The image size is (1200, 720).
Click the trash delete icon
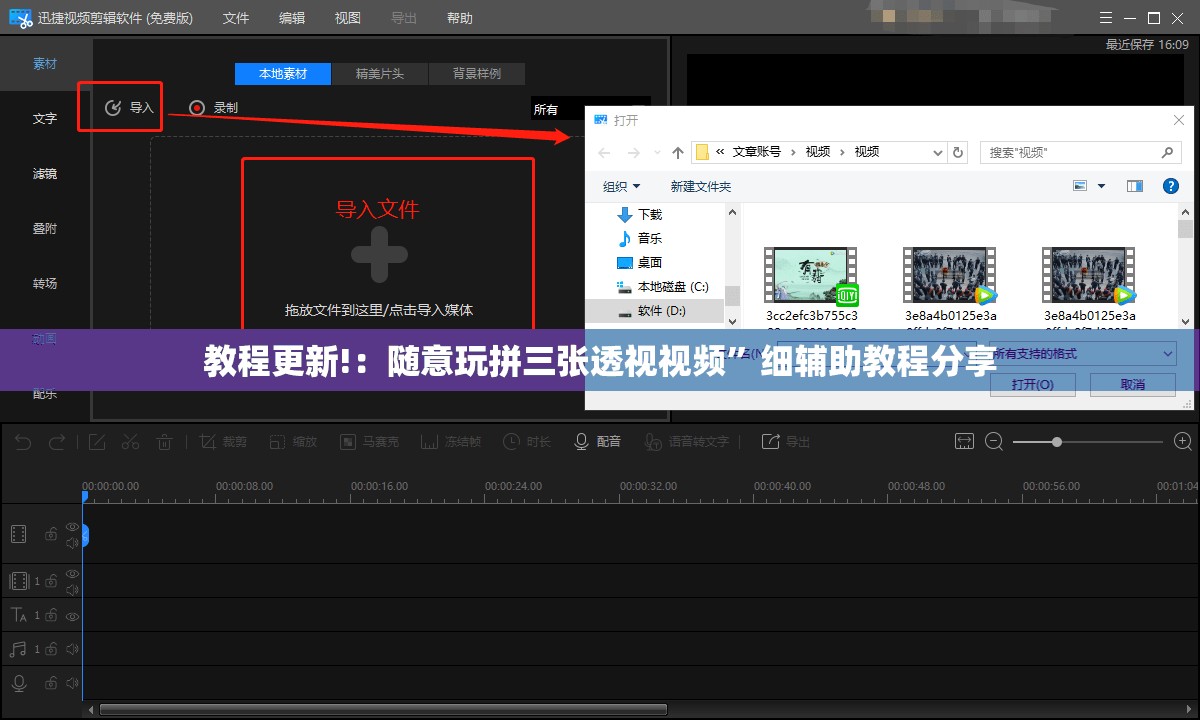pyautogui.click(x=165, y=441)
